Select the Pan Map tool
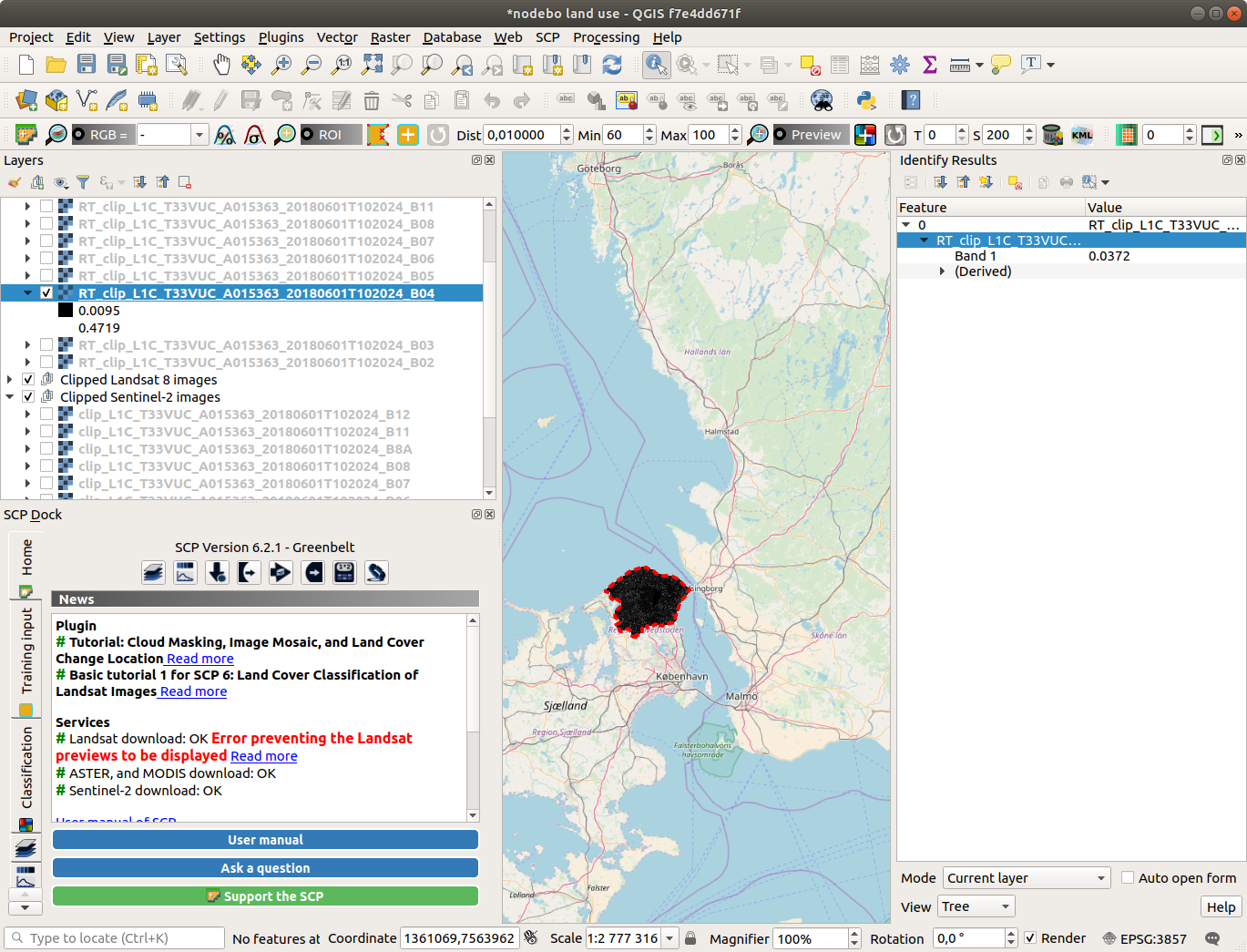The width and height of the screenshot is (1247, 952). [221, 64]
